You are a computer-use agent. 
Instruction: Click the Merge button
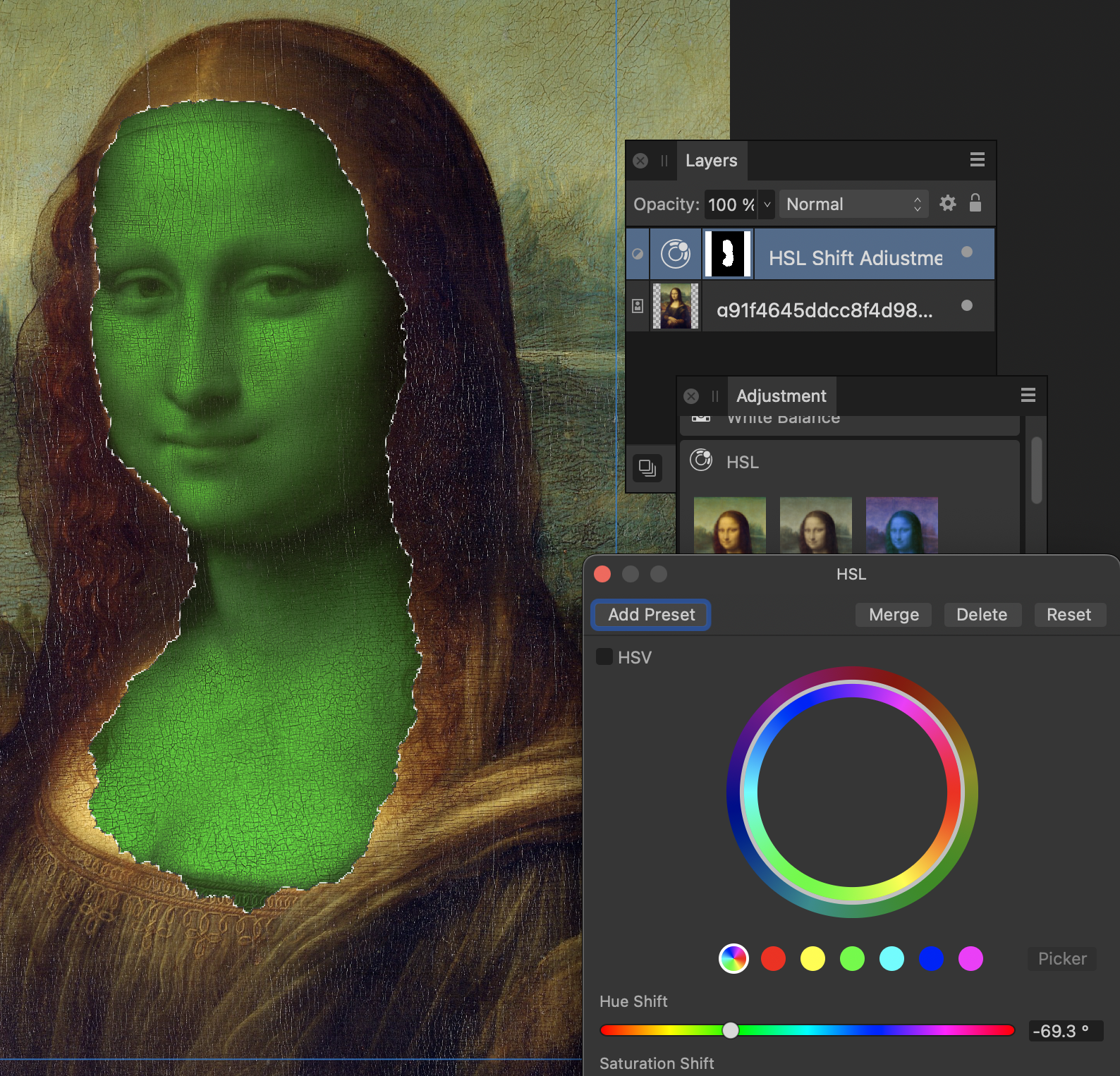[x=894, y=615]
